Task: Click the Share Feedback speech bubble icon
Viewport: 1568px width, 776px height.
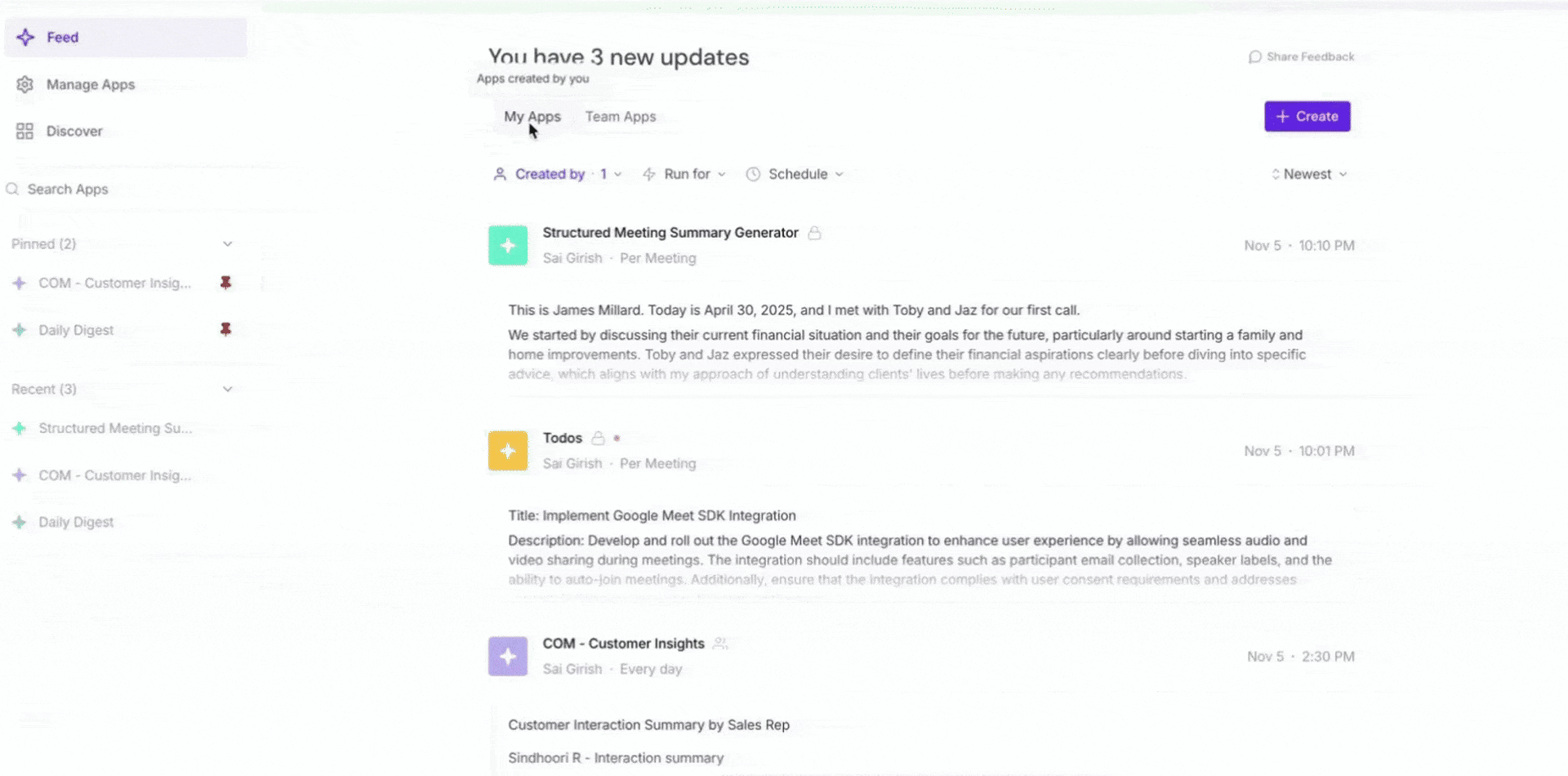Action: coord(1255,56)
